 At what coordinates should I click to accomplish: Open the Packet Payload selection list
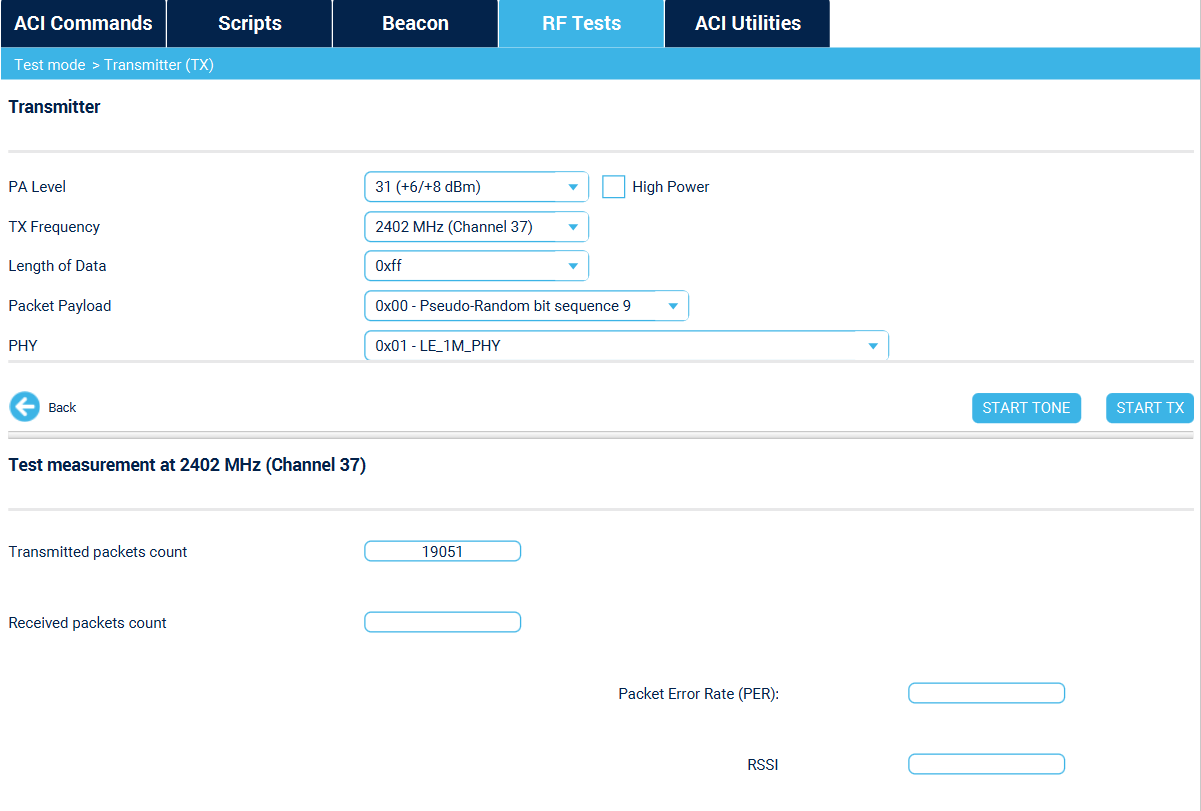674,305
